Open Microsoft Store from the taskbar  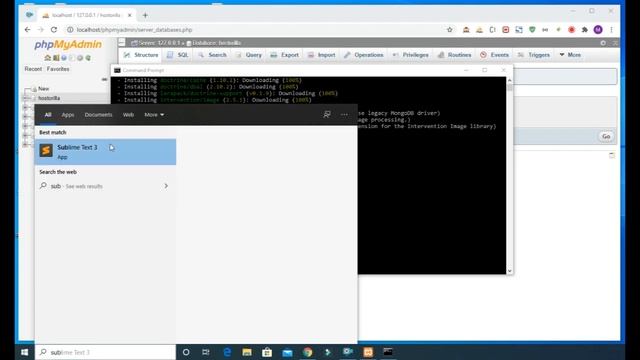267,352
